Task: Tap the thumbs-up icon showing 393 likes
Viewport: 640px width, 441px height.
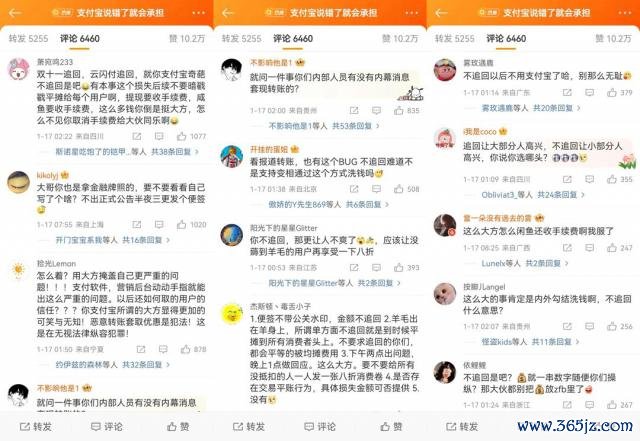Action: pos(398,267)
